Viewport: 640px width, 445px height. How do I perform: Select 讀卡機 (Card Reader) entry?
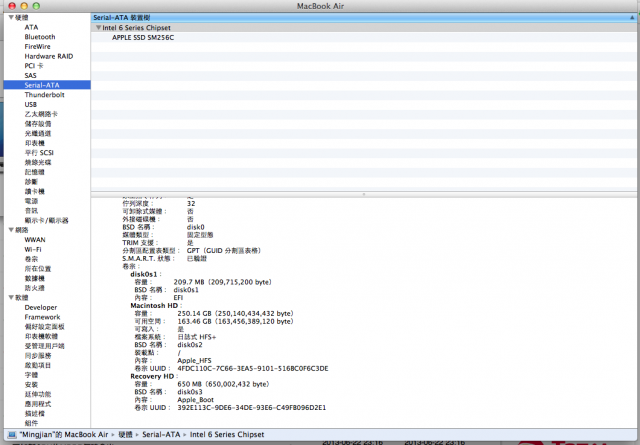pos(34,191)
